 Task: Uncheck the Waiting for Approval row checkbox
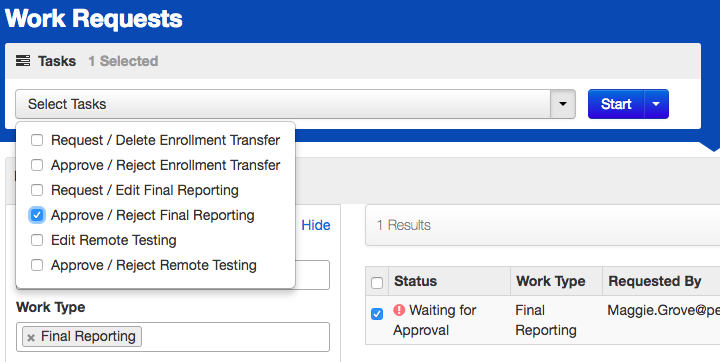(x=377, y=314)
